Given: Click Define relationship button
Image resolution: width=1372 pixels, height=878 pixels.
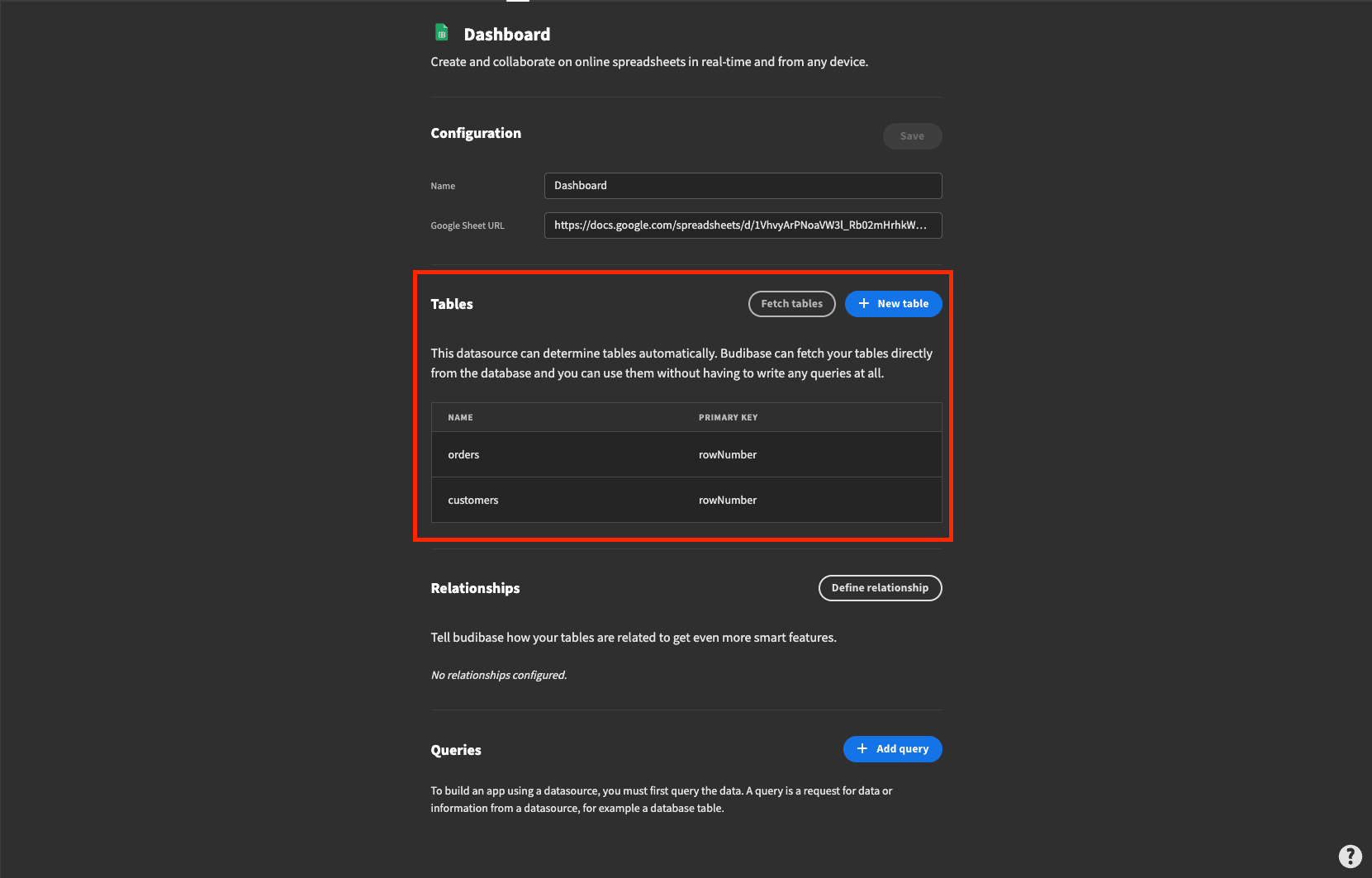Looking at the screenshot, I should coord(880,588).
